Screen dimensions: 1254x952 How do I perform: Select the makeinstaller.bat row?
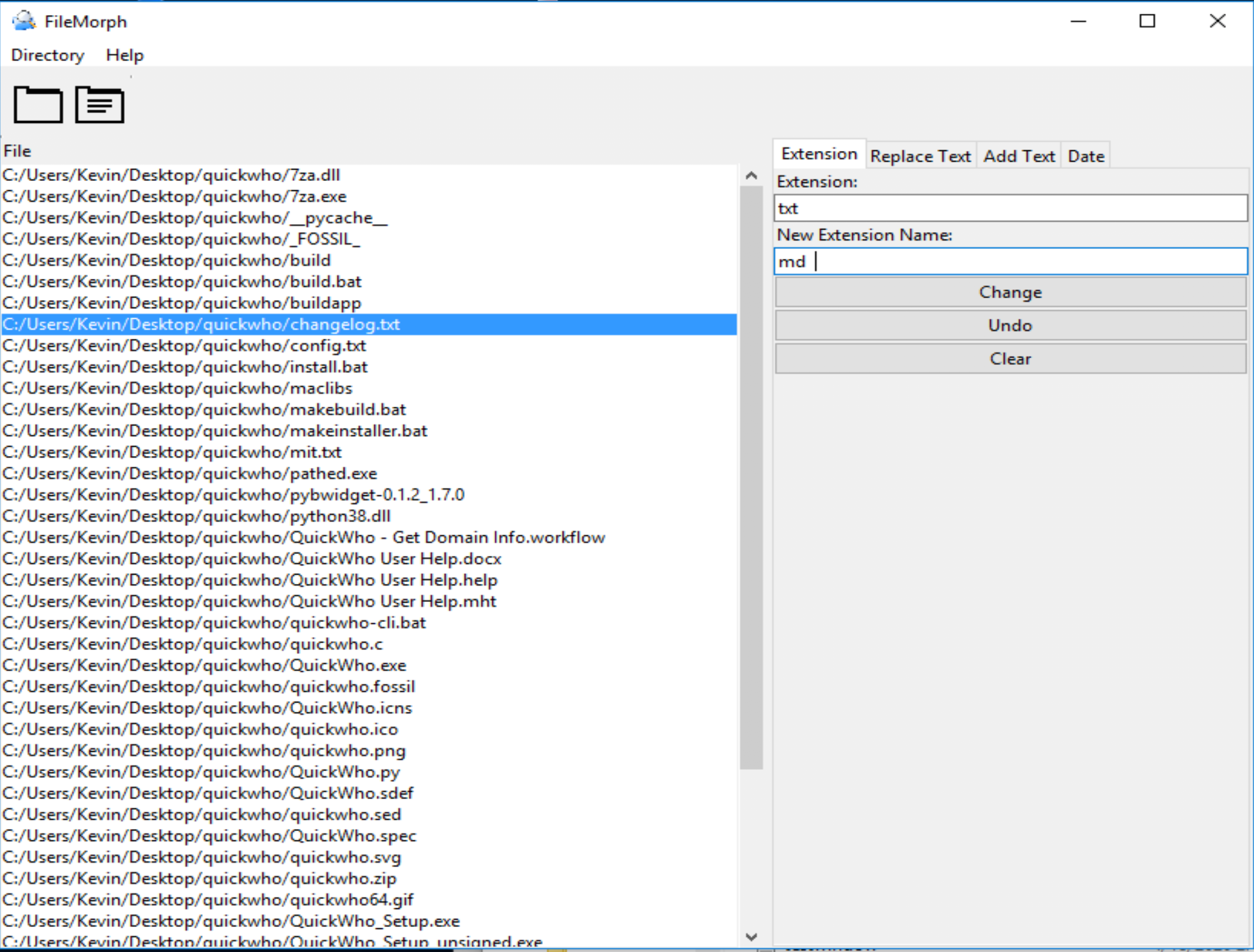[x=369, y=431]
